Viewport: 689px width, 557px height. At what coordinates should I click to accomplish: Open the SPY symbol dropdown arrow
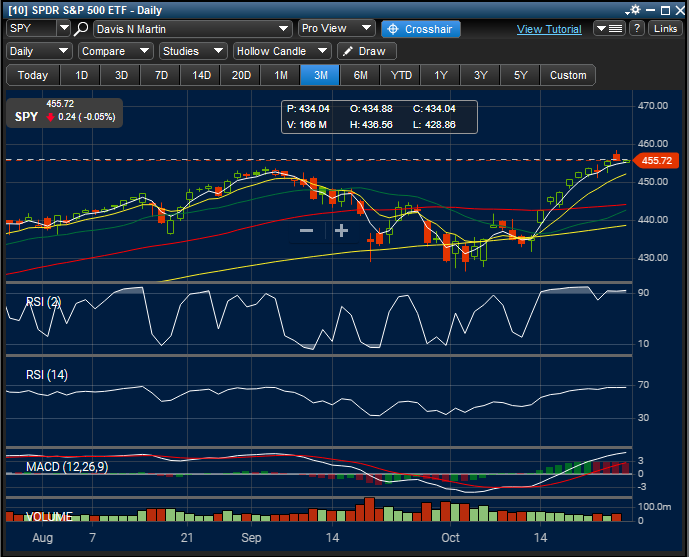click(x=64, y=29)
